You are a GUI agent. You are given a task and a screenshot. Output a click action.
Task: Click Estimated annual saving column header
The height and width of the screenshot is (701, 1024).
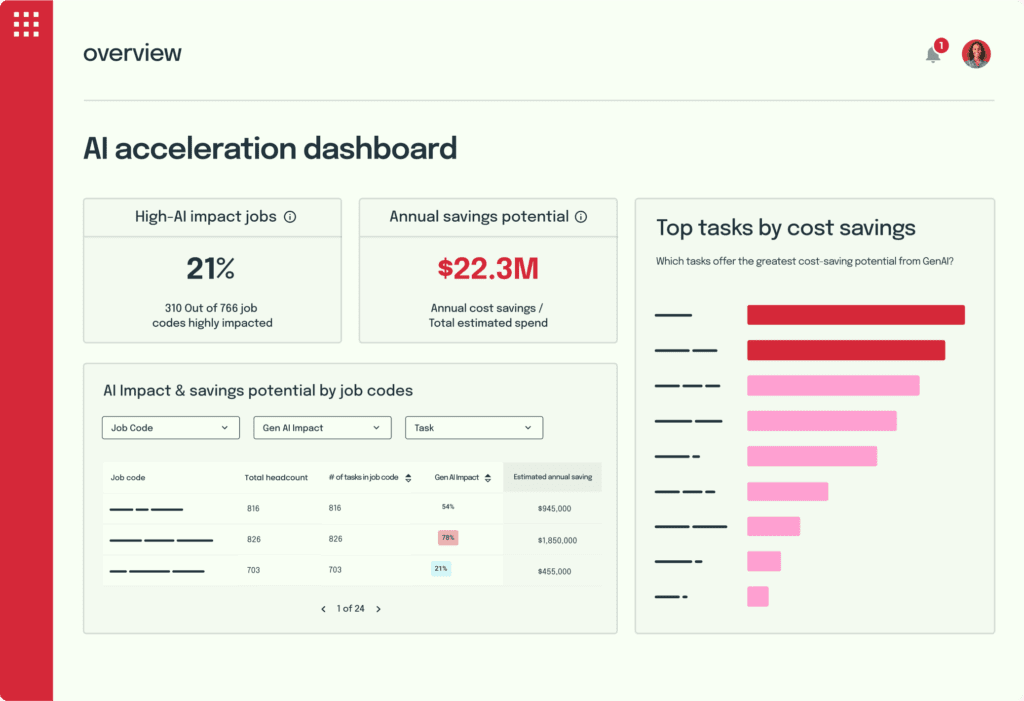(552, 477)
